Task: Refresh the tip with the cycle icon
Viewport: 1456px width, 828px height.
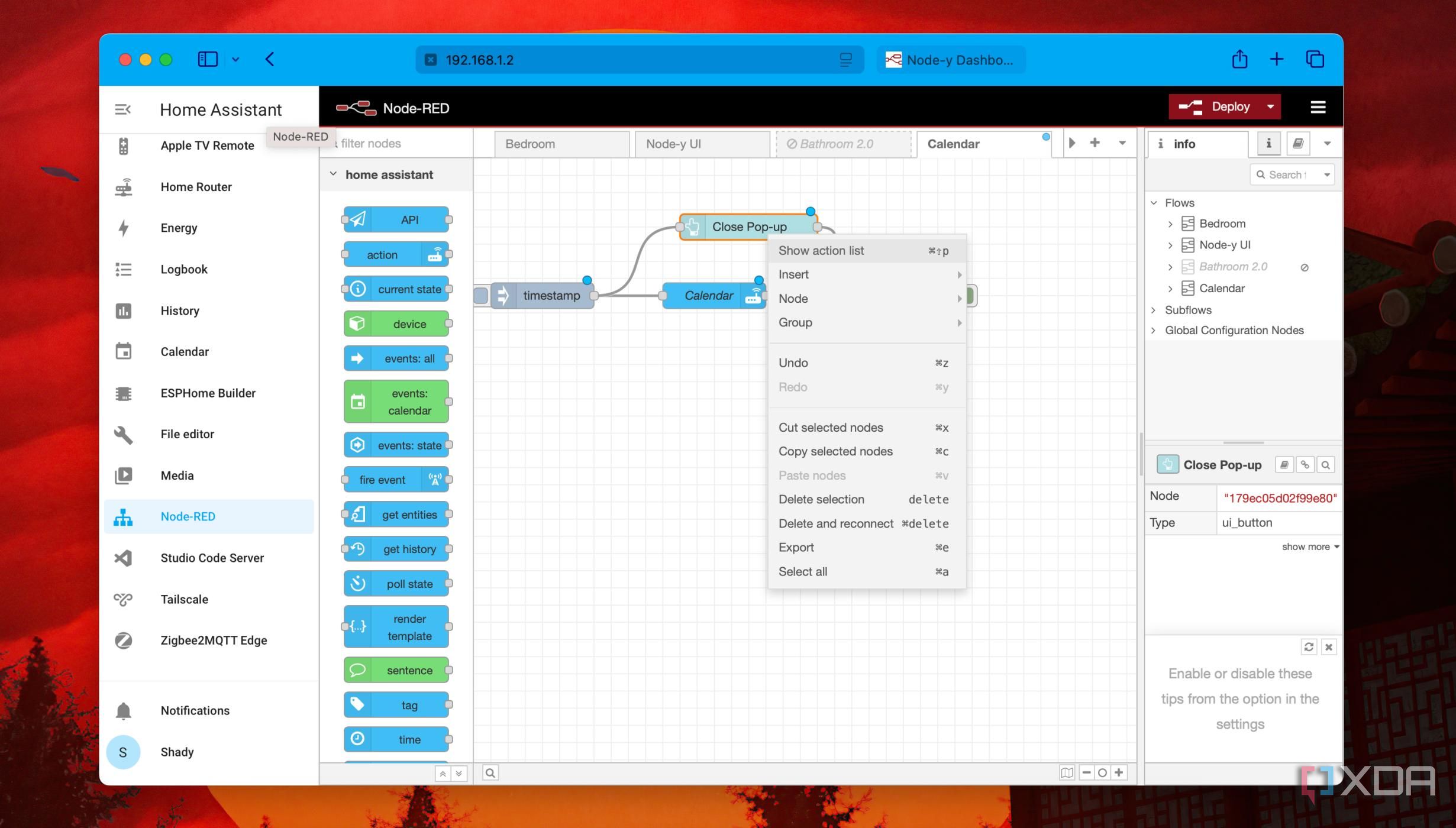Action: pos(1308,647)
